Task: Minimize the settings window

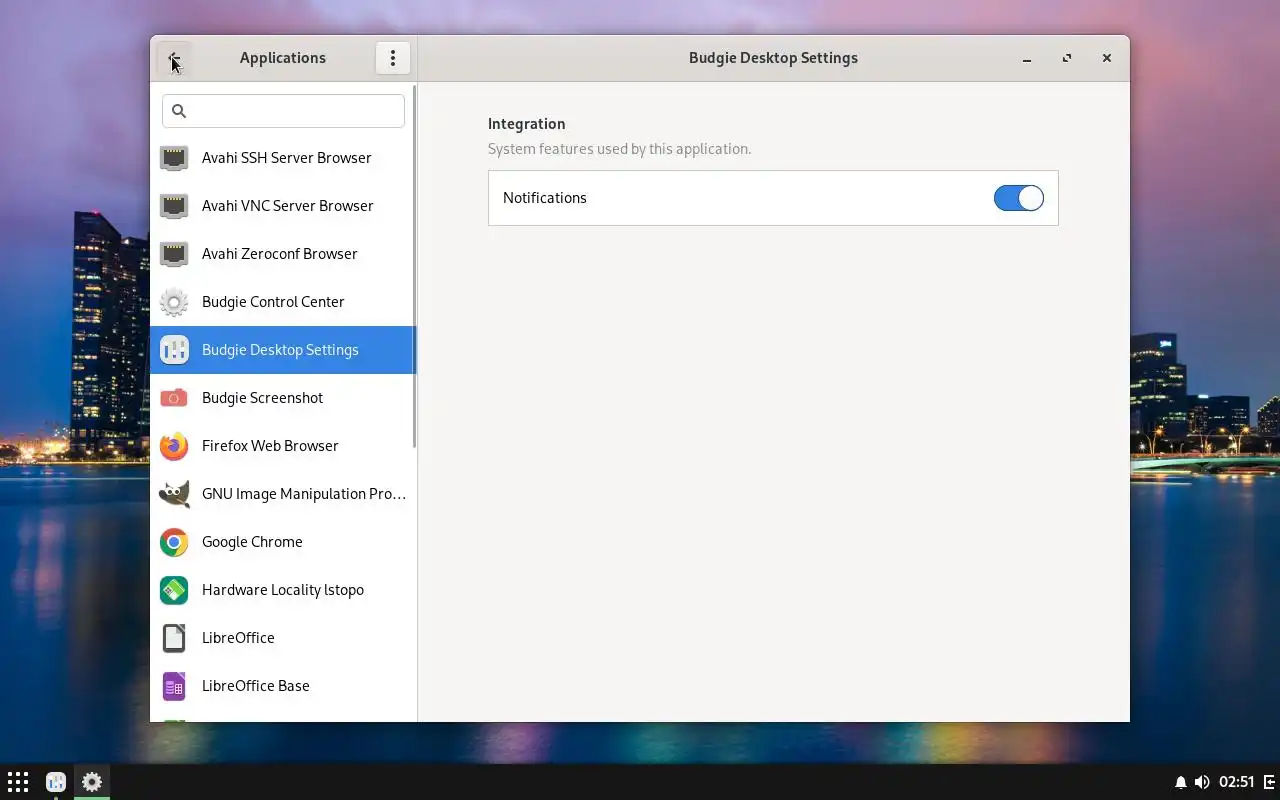Action: (1027, 58)
